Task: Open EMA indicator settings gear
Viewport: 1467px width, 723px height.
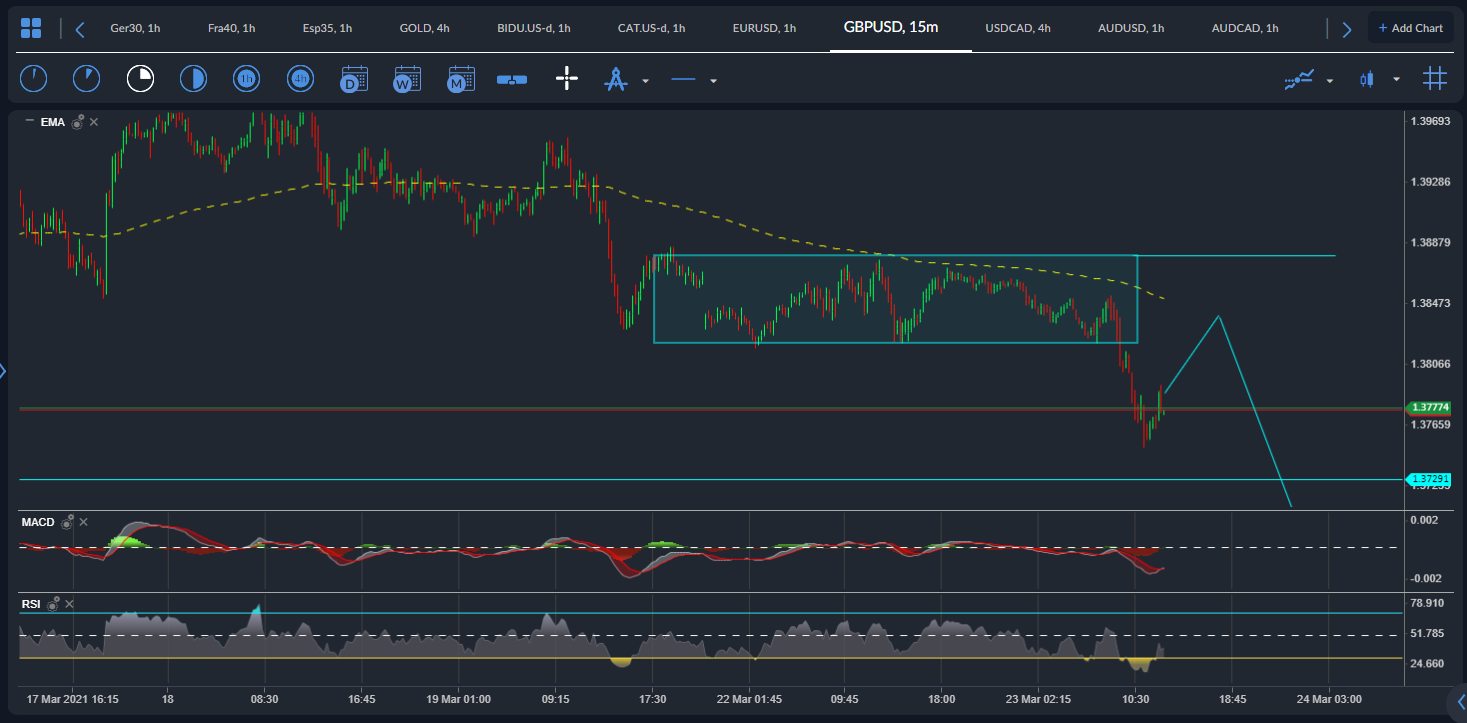Action: (76, 122)
